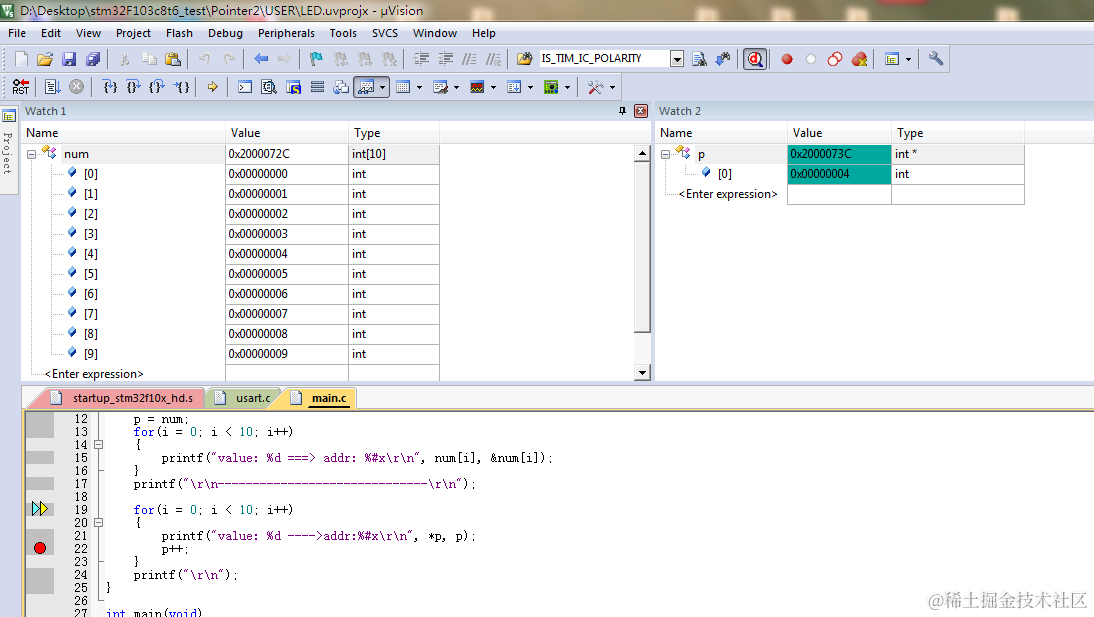Step out of current function

point(157,87)
